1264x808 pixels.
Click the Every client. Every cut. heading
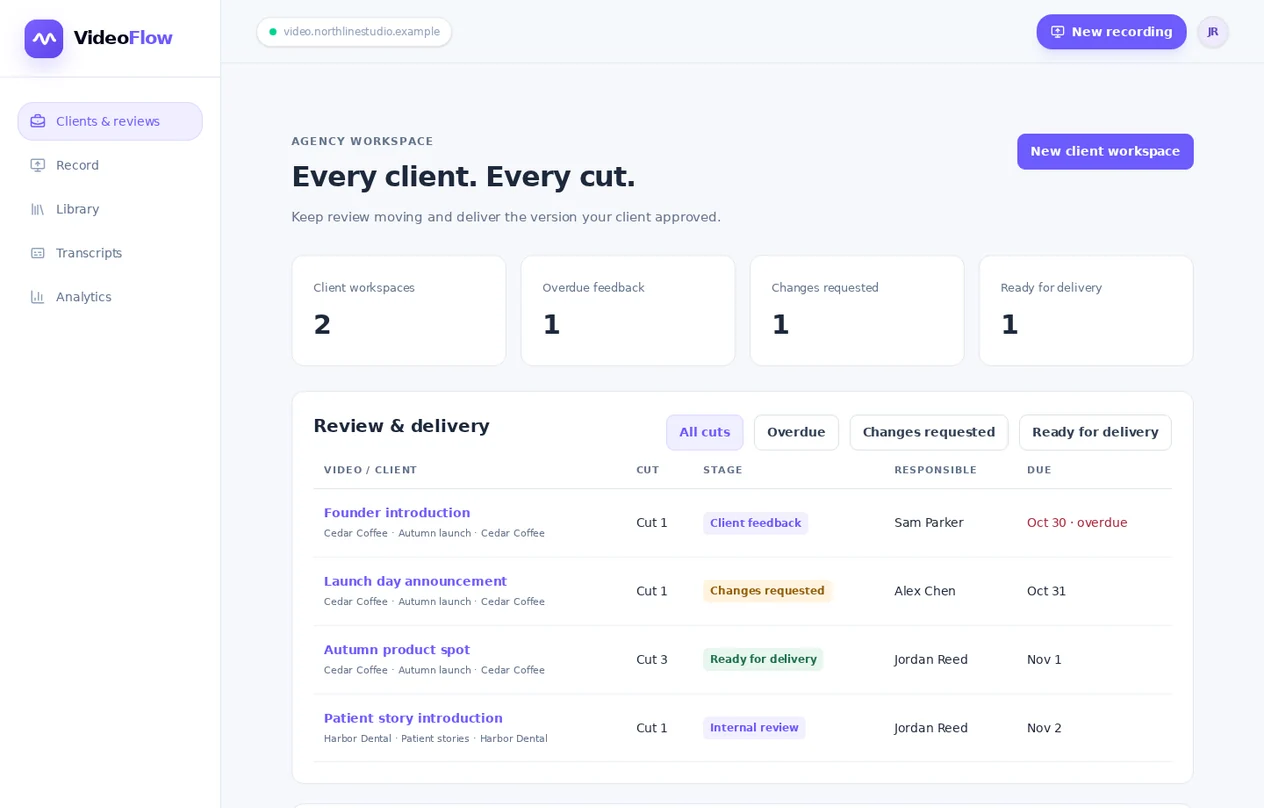464,177
